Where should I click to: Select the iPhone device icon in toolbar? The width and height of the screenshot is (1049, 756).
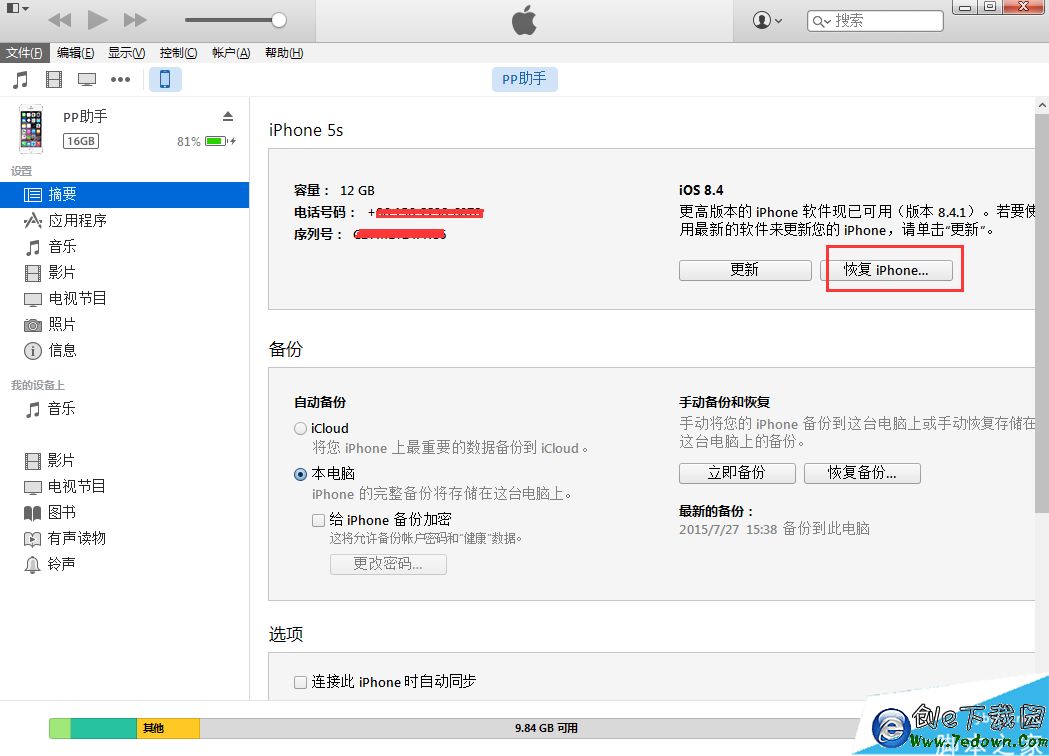coord(165,79)
